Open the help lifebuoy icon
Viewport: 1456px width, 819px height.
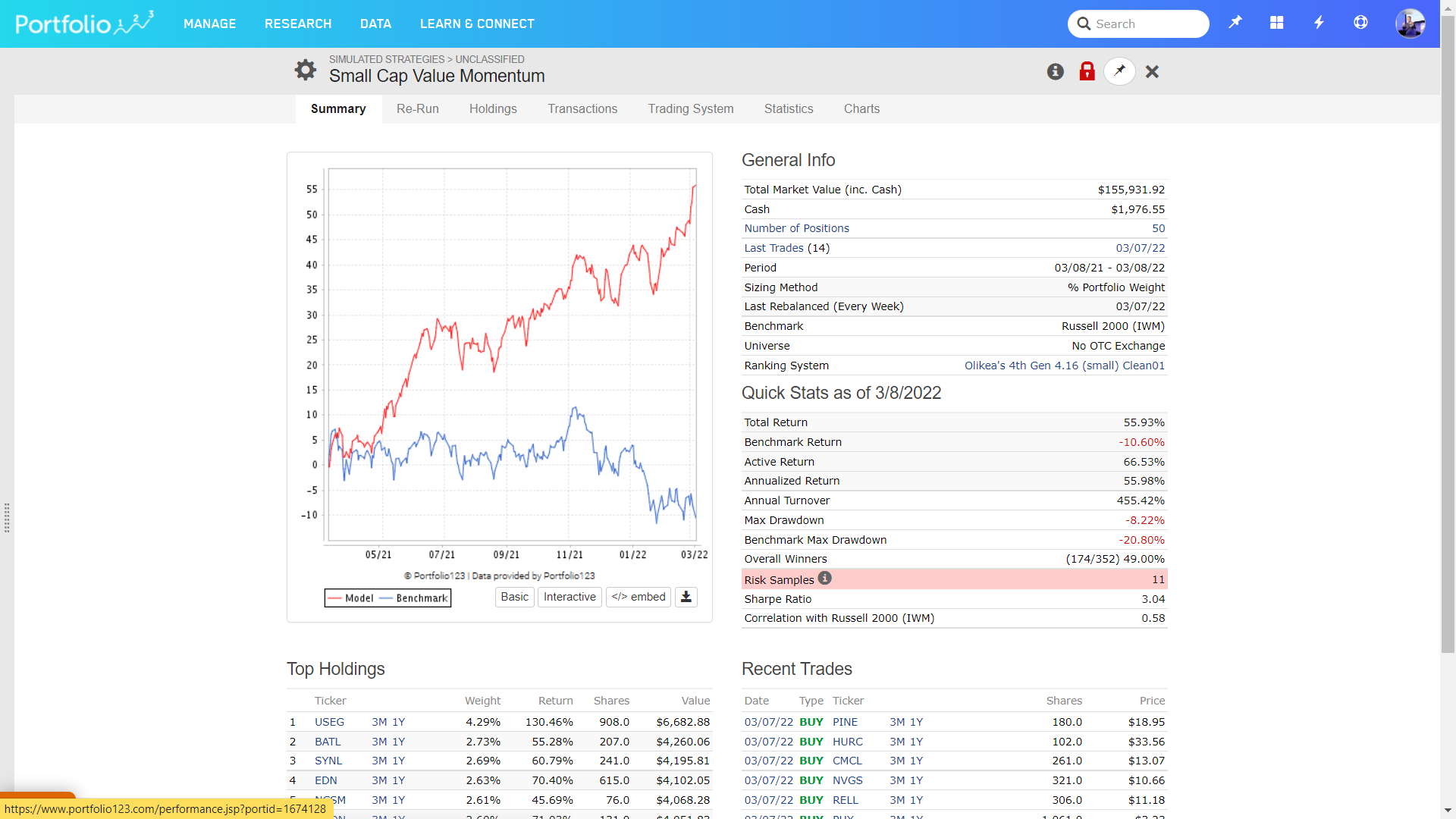pos(1360,23)
